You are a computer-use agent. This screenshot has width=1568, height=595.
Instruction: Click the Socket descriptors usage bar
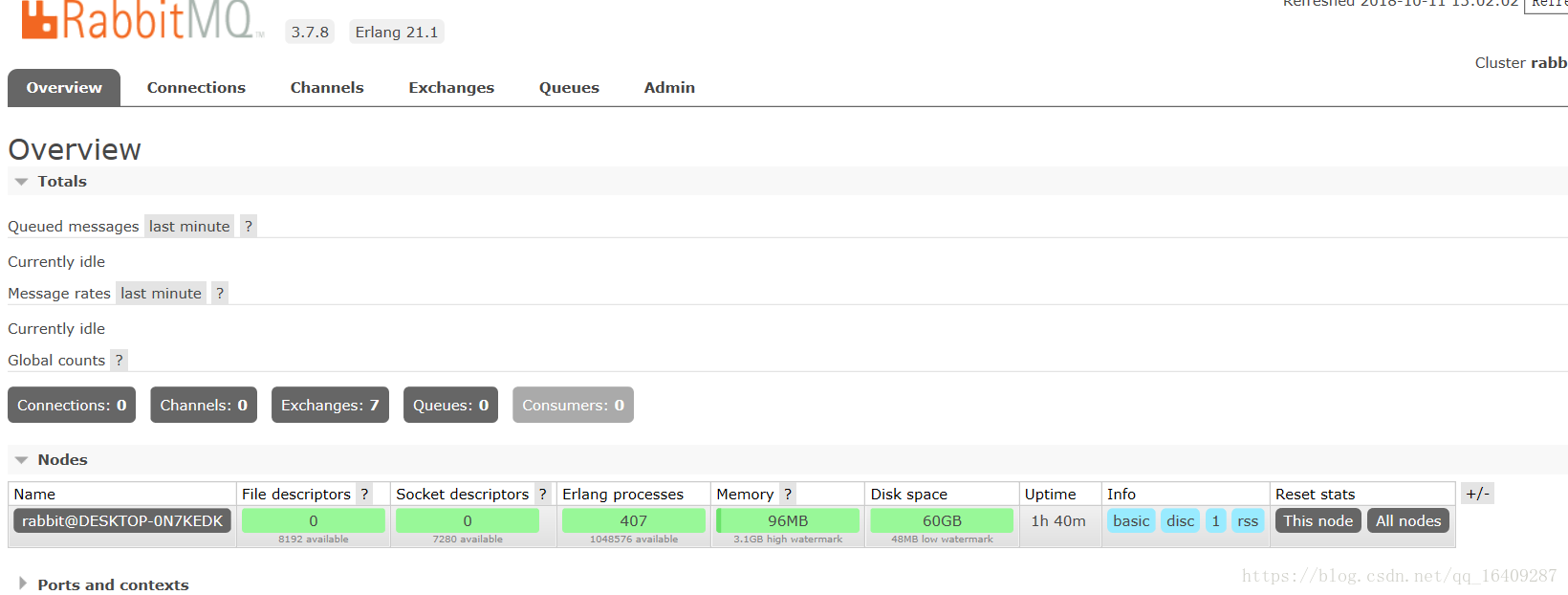[468, 521]
